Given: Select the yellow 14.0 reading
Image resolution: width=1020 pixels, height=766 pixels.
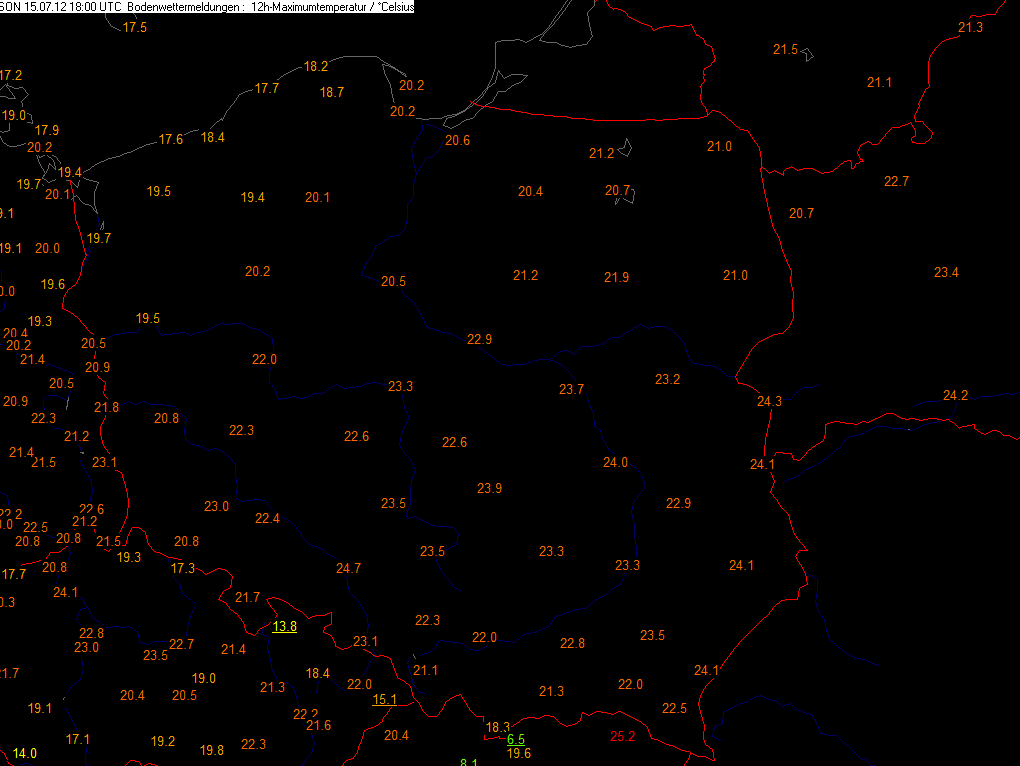Looking at the screenshot, I should (x=25, y=754).
